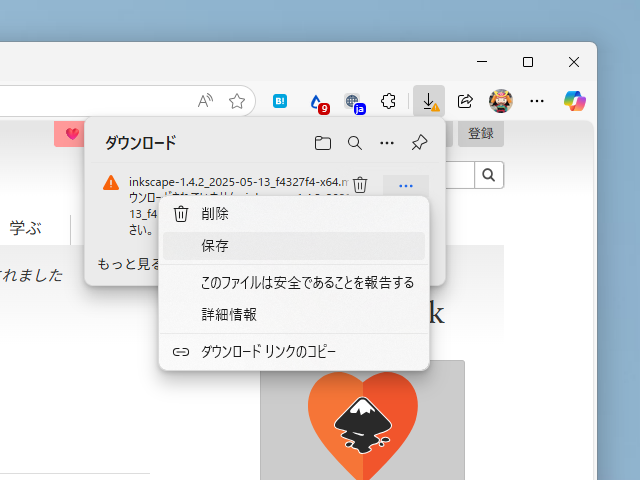Click the blue three-dot button on inkscape download
The image size is (640, 480).
[406, 186]
